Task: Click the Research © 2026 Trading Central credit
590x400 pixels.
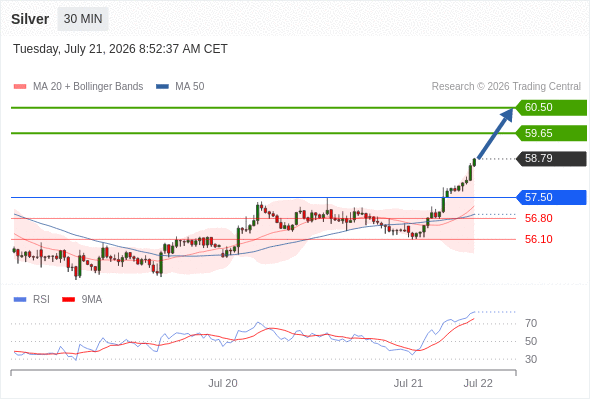Action: pyautogui.click(x=506, y=87)
